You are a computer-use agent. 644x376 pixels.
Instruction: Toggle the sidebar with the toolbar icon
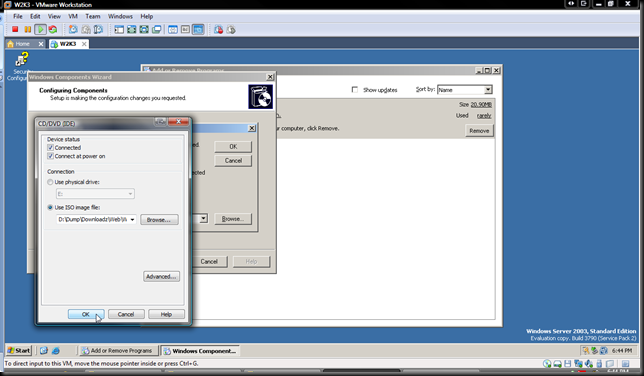tap(119, 30)
